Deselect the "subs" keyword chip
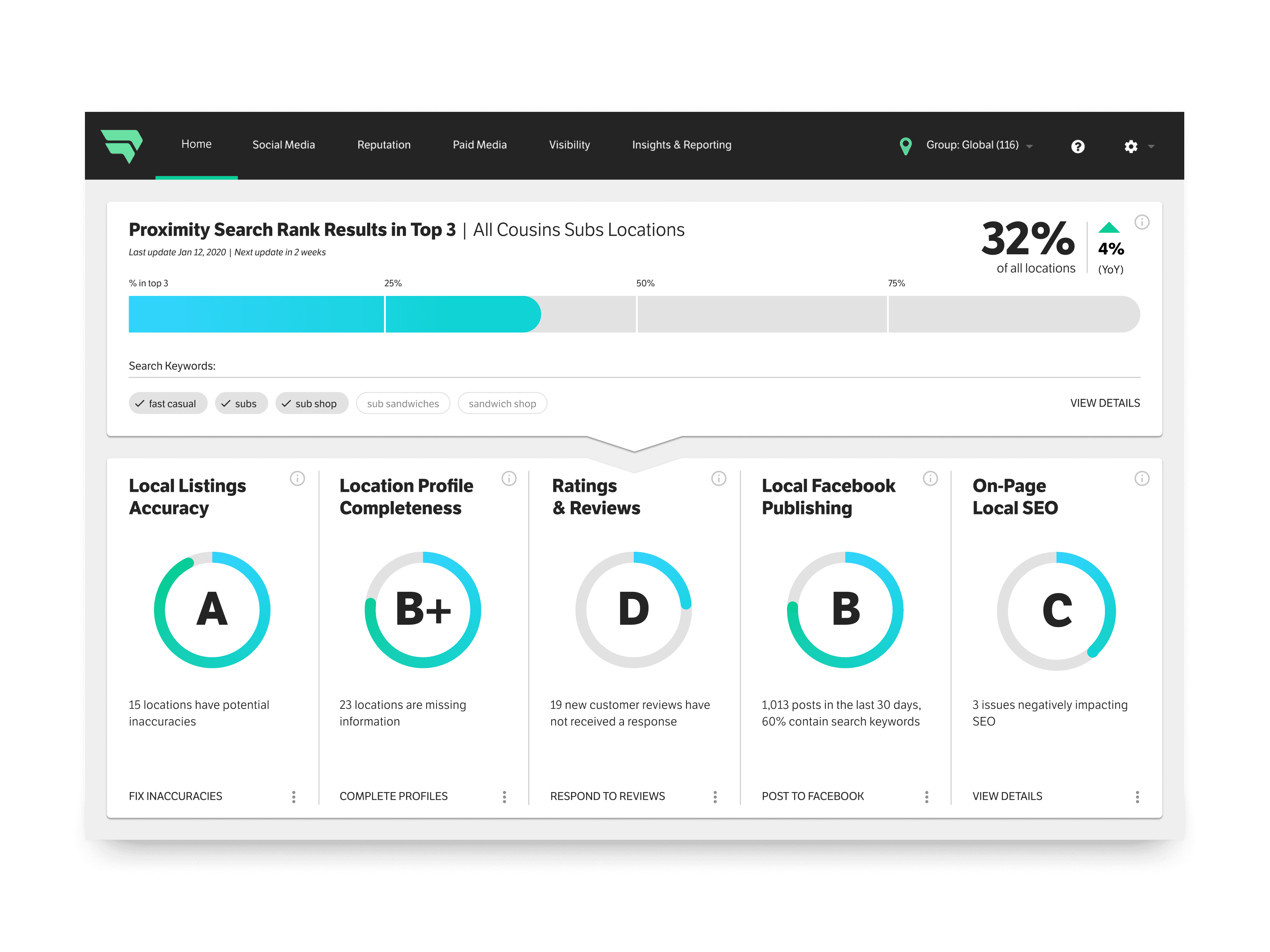This screenshot has height=952, width=1270. pyautogui.click(x=241, y=403)
